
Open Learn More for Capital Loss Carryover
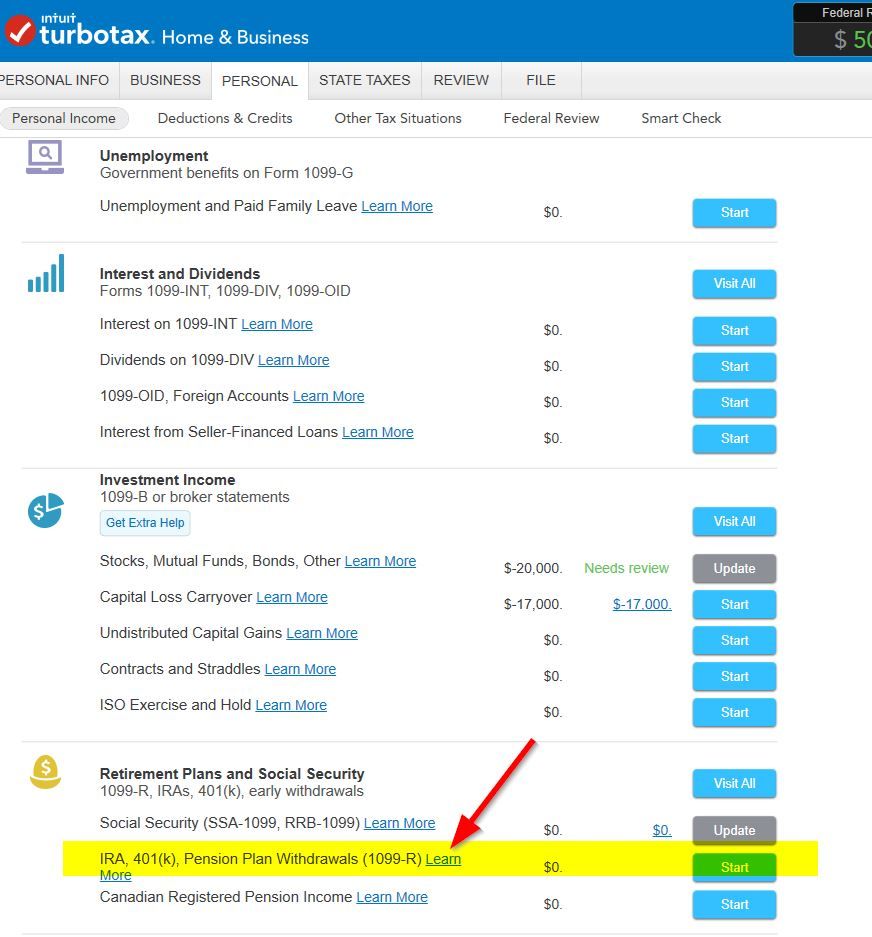(292, 597)
